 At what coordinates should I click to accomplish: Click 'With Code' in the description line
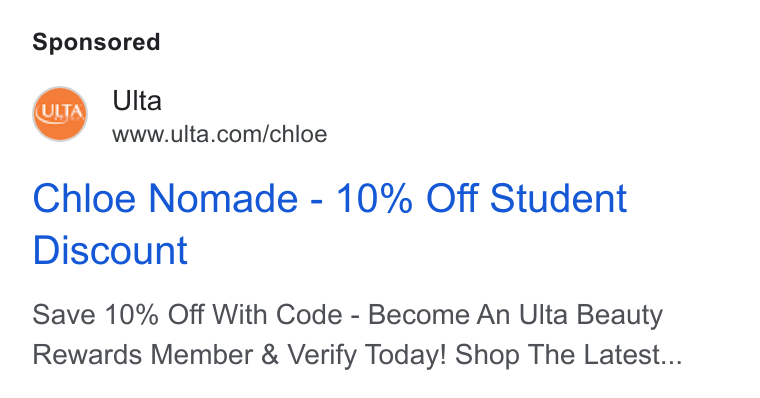pos(277,315)
